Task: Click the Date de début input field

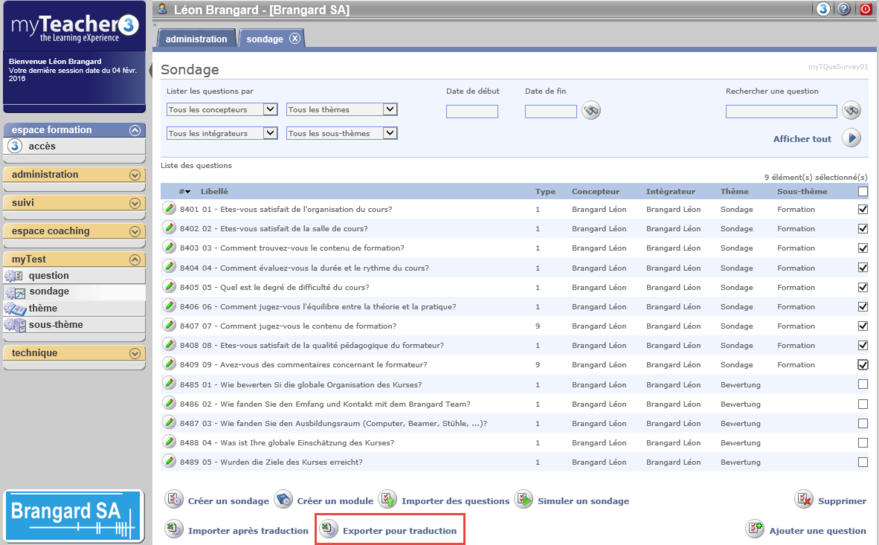Action: coord(472,111)
